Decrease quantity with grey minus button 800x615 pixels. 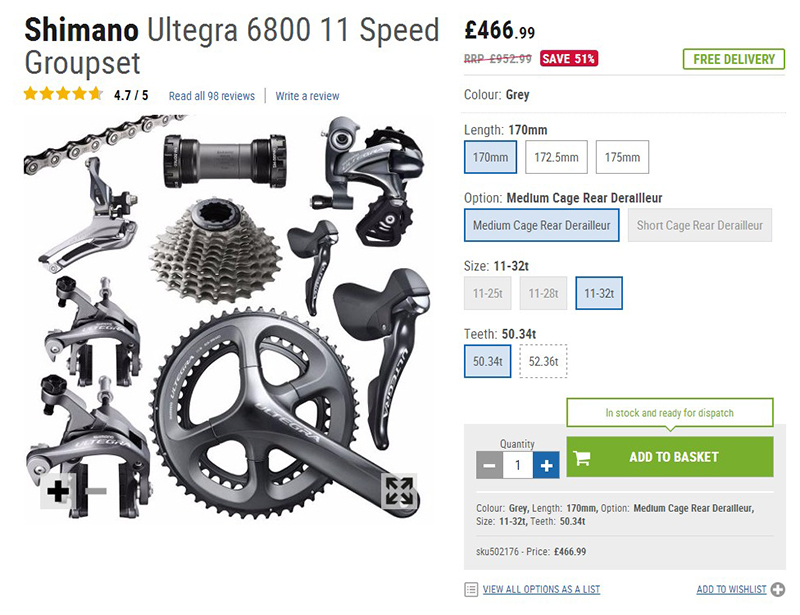[x=489, y=465]
